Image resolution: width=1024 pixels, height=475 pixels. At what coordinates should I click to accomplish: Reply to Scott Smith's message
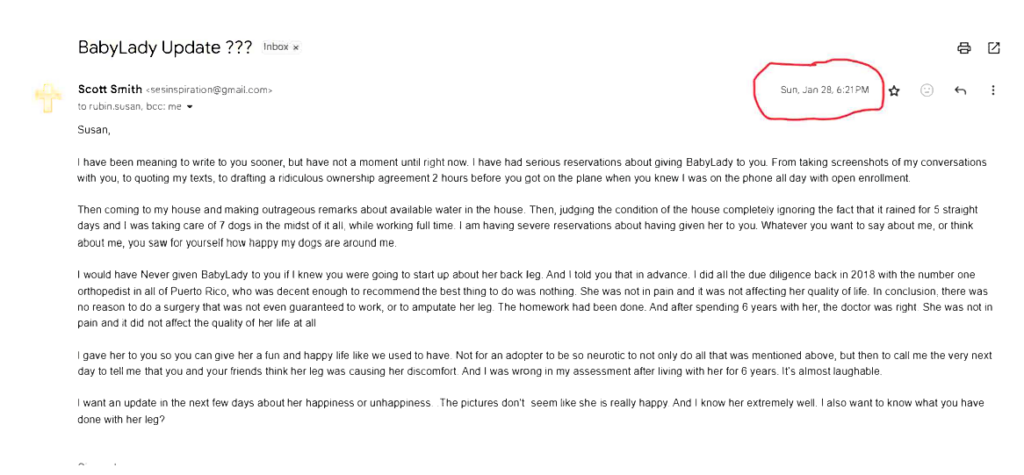tap(960, 90)
